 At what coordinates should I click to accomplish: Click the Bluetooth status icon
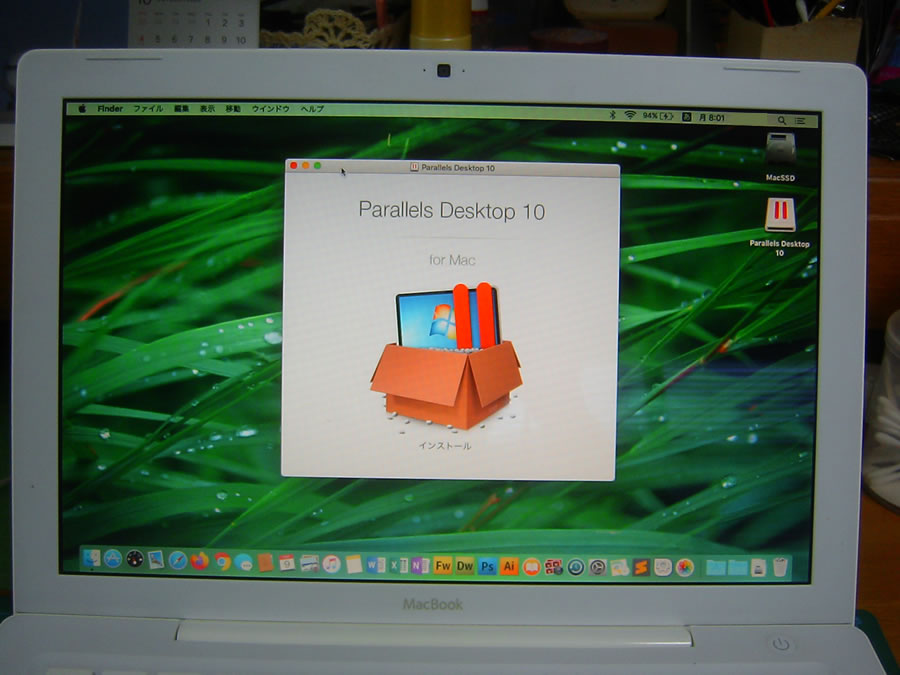tap(612, 115)
